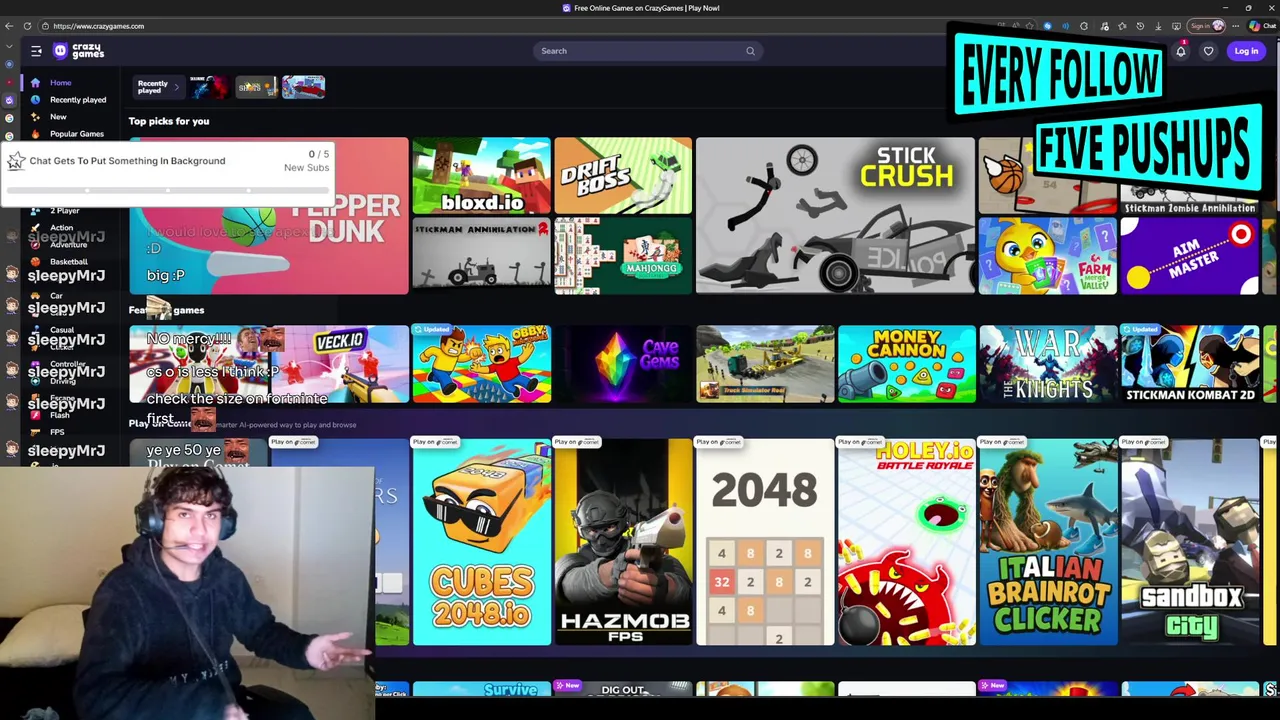Screen dimensions: 1280x720
Task: Click the browser Sign in profile button
Action: tap(1206, 26)
